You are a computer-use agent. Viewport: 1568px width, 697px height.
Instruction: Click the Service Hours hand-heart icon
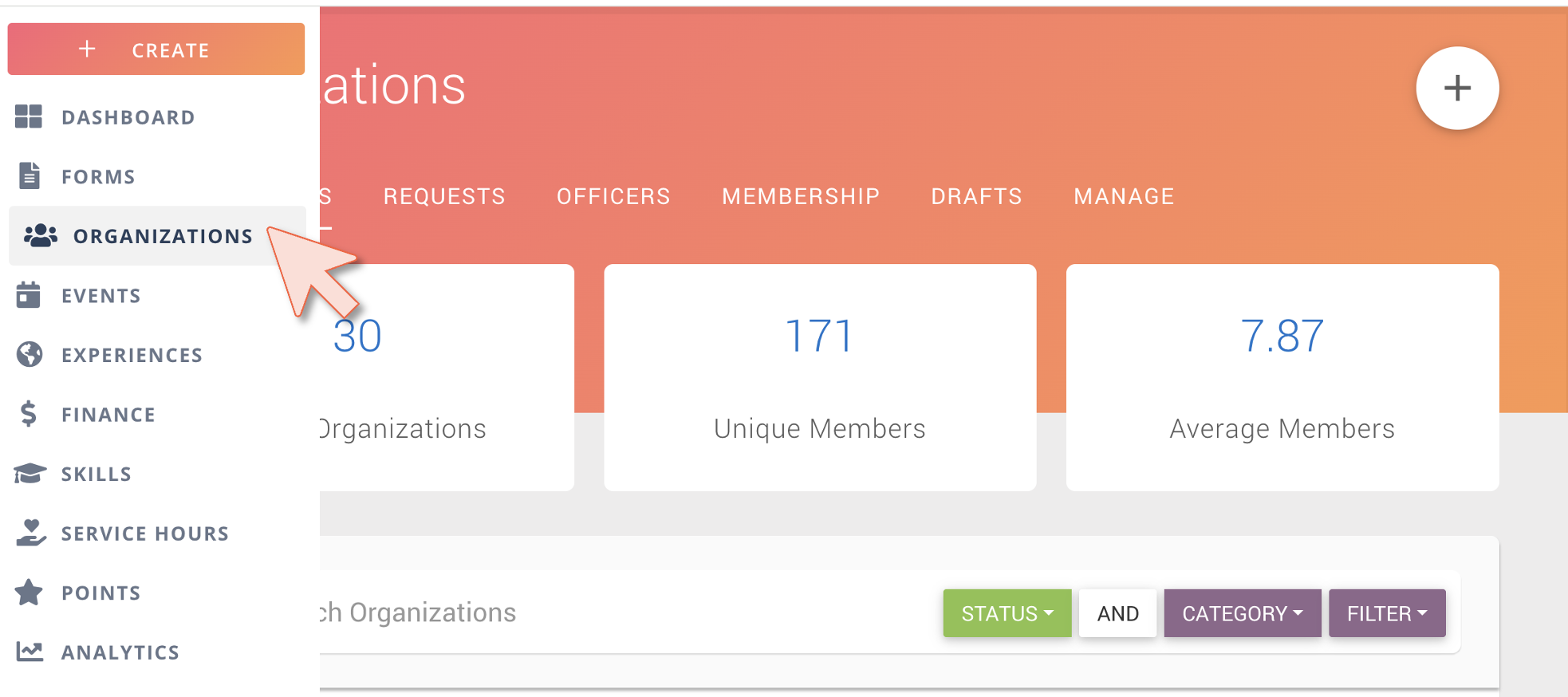coord(30,533)
